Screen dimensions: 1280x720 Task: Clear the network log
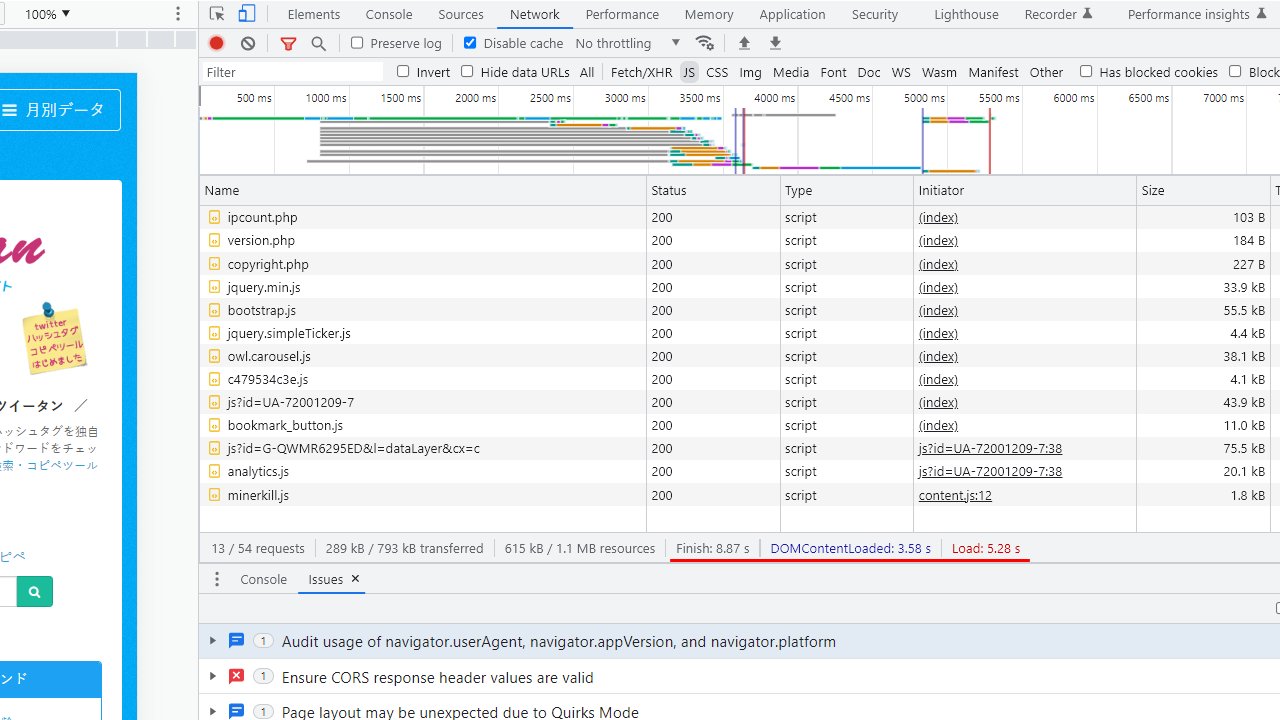(x=248, y=43)
